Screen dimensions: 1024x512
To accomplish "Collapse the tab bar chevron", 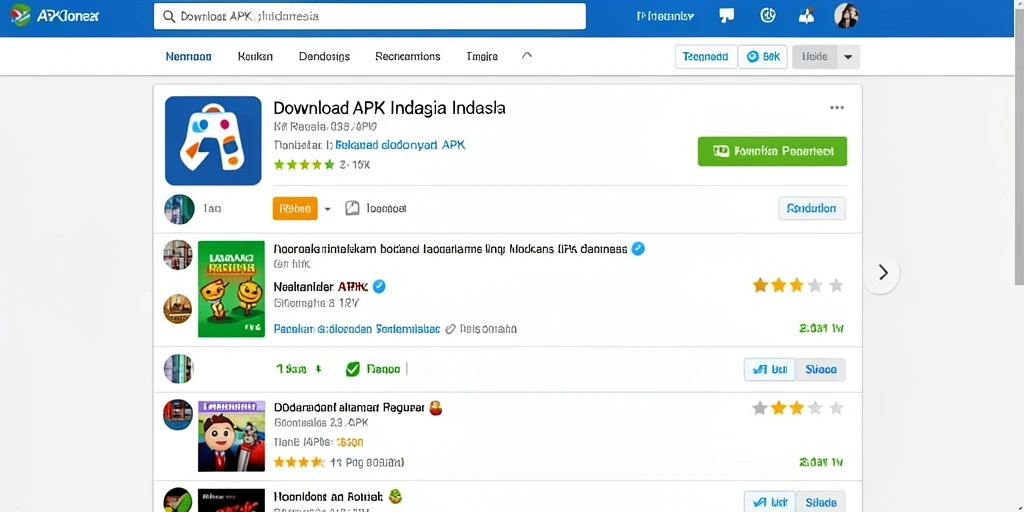I will 527,56.
